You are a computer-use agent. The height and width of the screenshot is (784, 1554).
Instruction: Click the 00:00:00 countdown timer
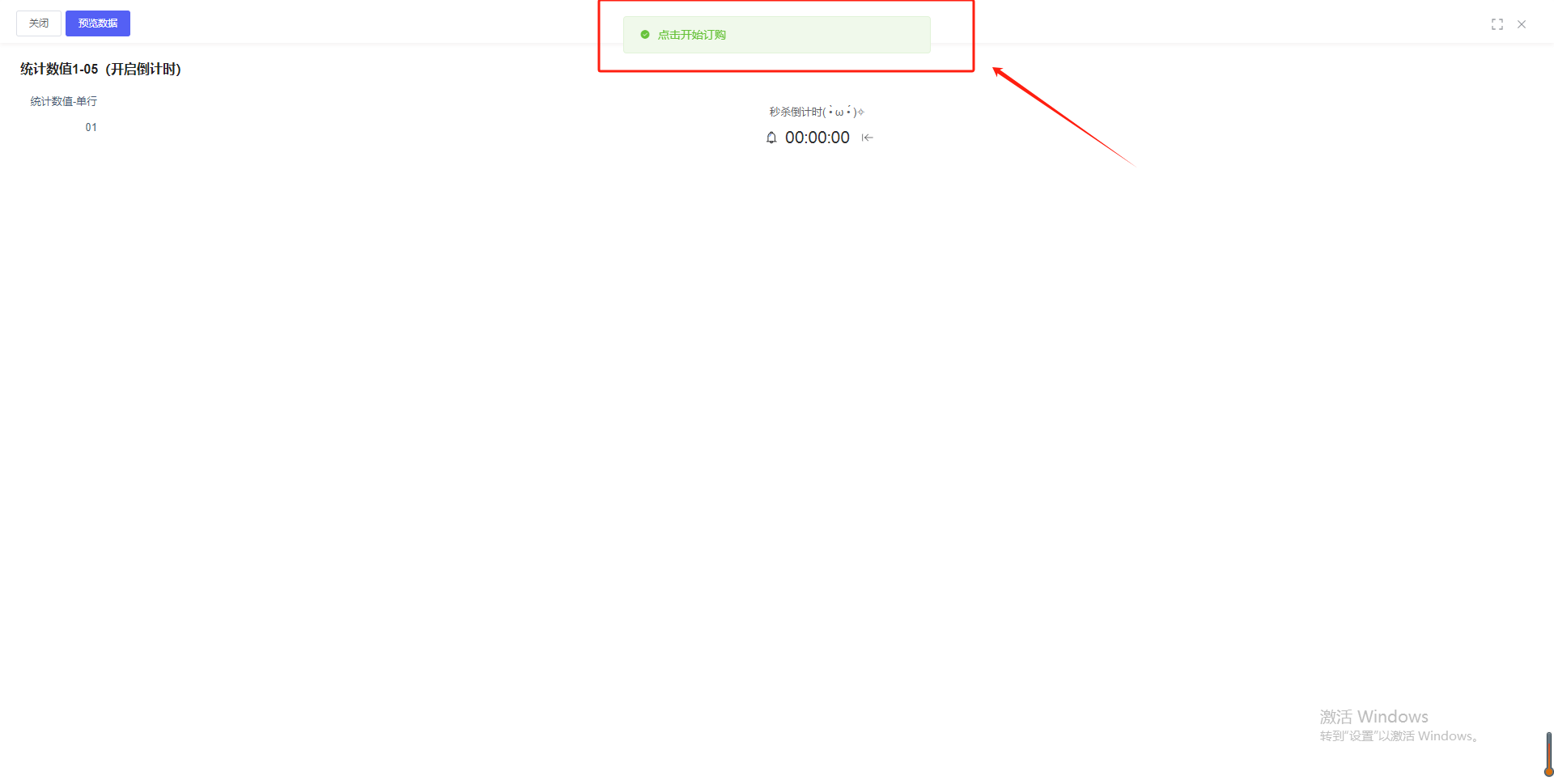pos(817,138)
